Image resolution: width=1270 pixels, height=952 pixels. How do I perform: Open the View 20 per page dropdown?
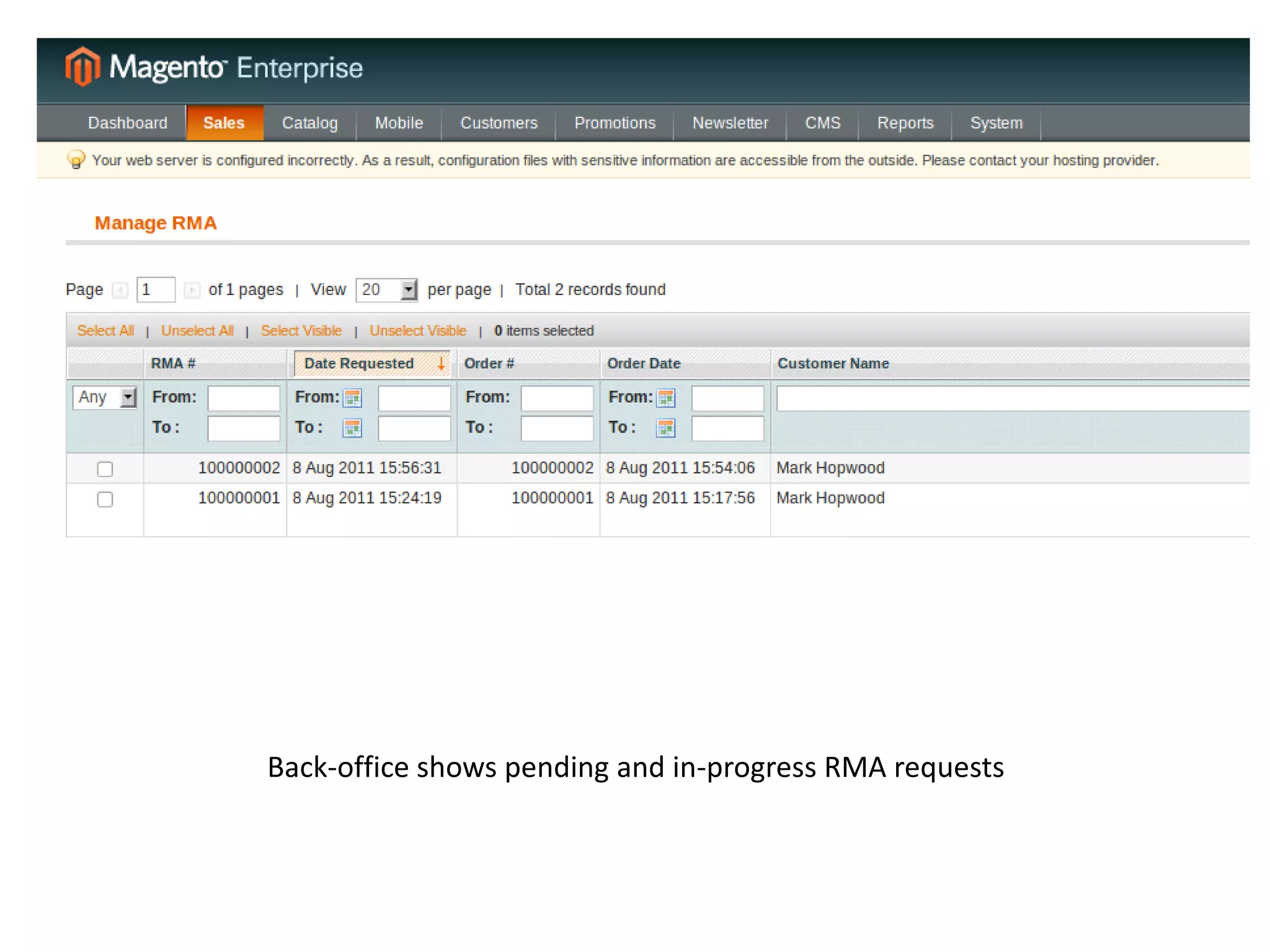point(386,289)
